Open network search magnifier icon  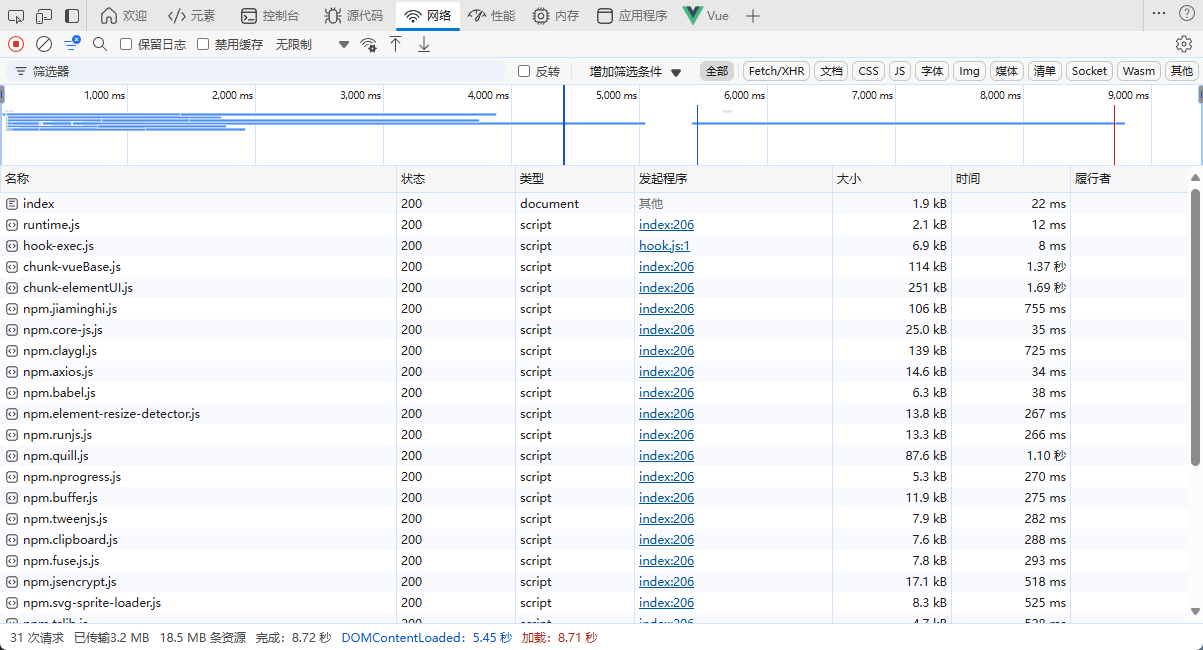pyautogui.click(x=100, y=44)
